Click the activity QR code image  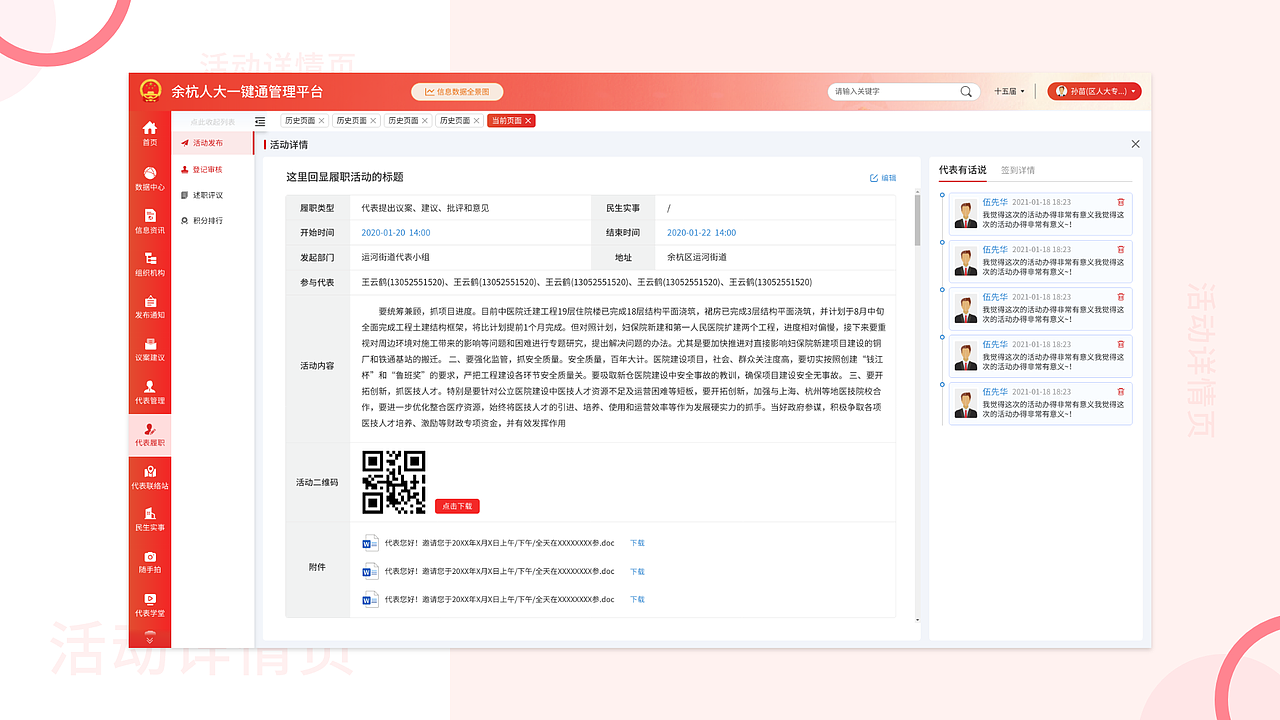(394, 482)
